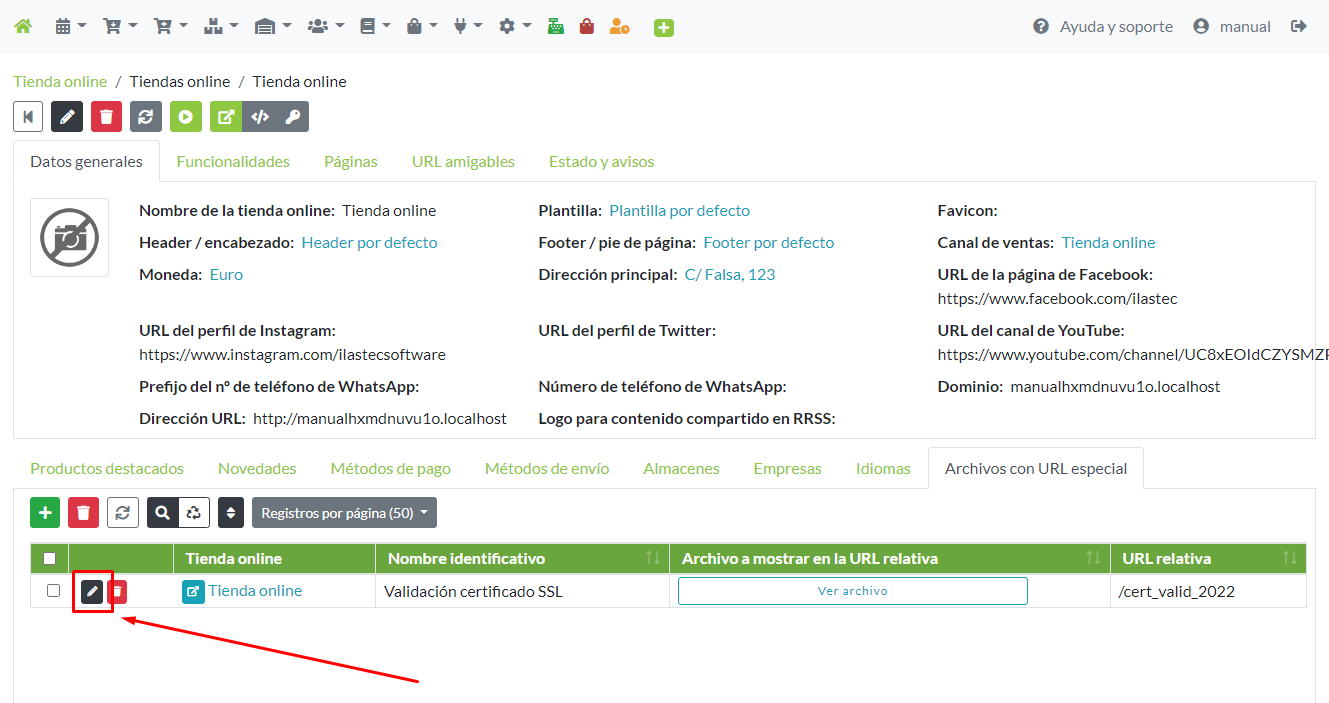
Task: Open the Archivos con URL especial tab
Action: (x=1035, y=467)
